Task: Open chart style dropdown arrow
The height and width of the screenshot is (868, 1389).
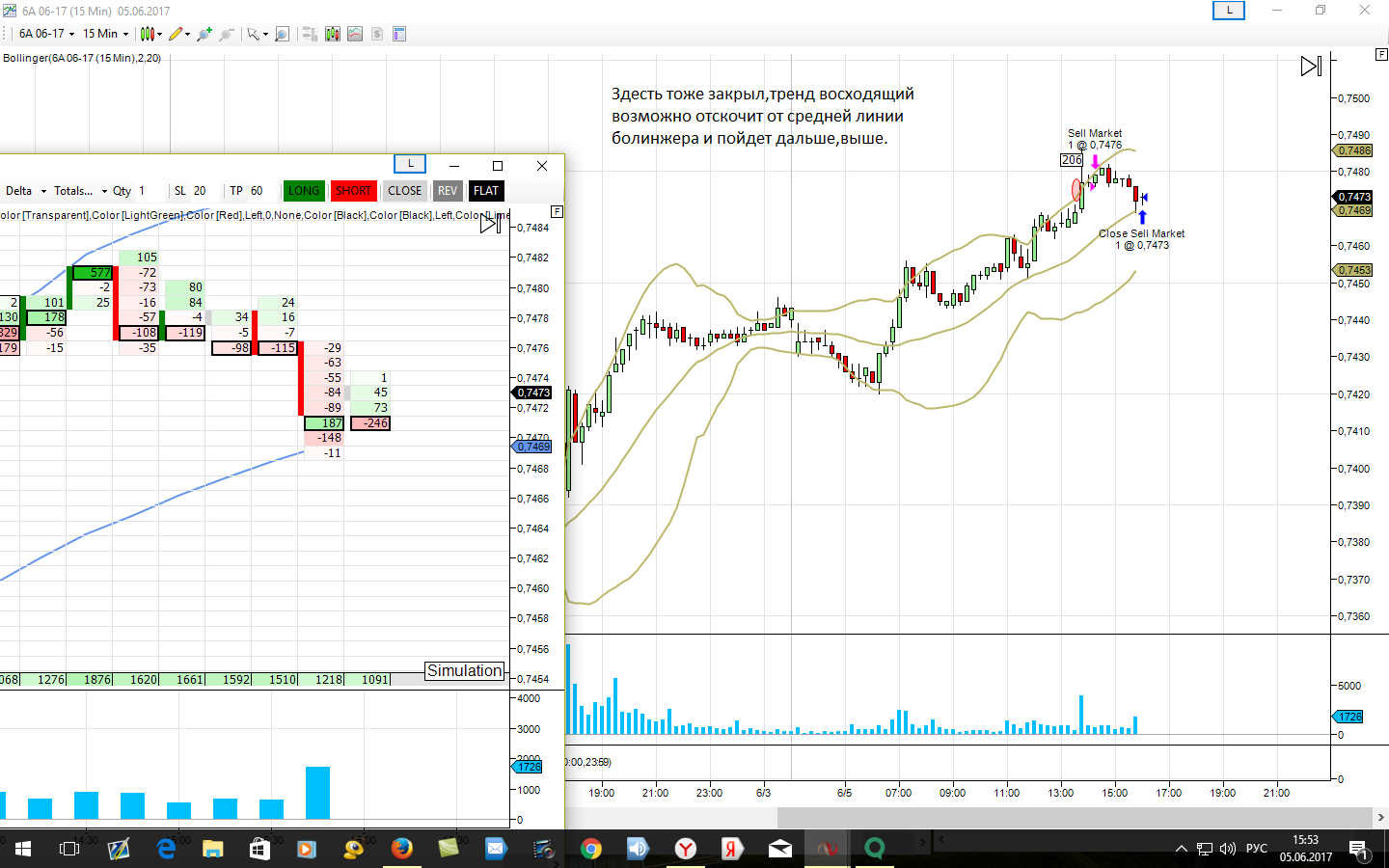Action: [x=159, y=35]
